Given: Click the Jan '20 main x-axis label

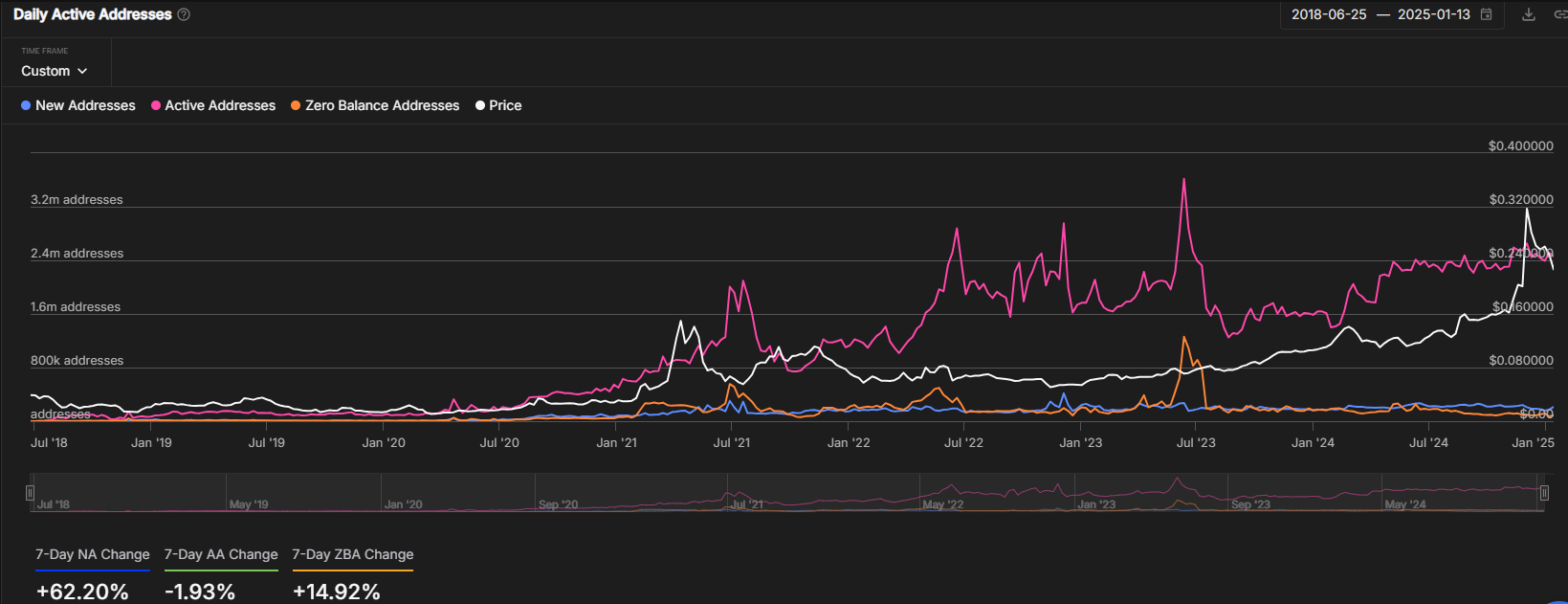Looking at the screenshot, I should coord(384,443).
